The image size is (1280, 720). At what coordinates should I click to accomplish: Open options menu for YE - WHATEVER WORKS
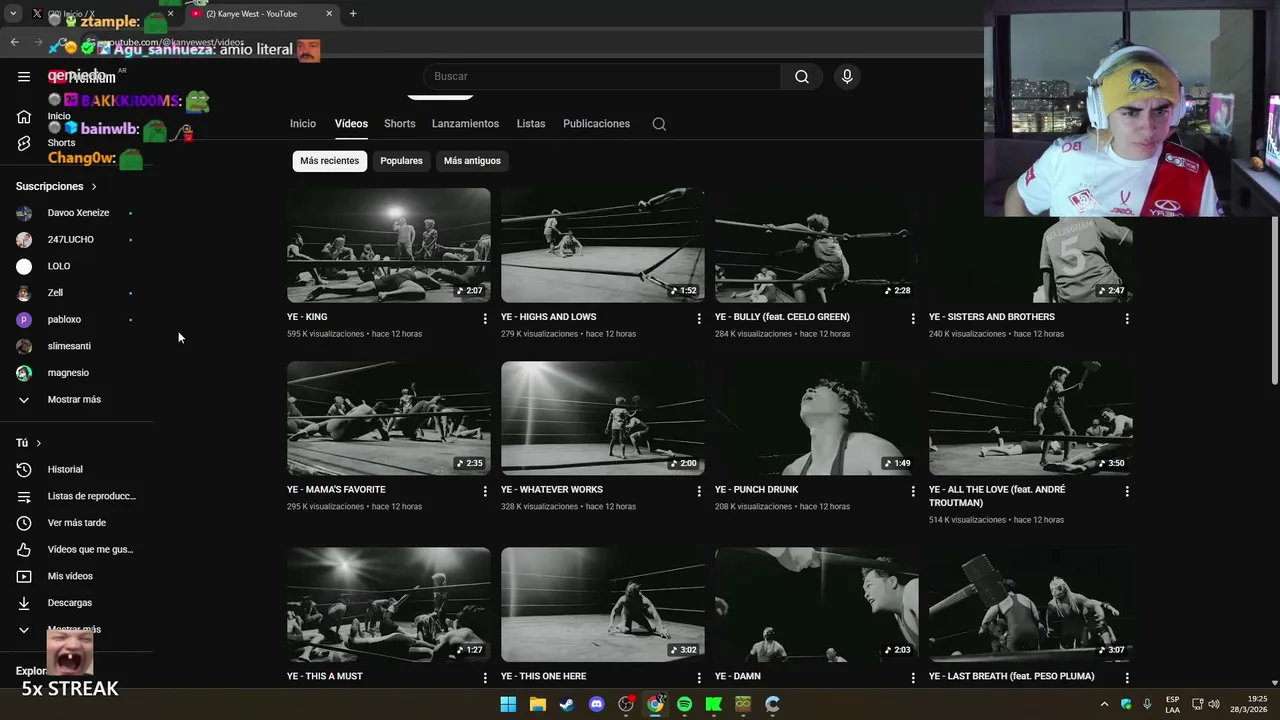pyautogui.click(x=699, y=491)
